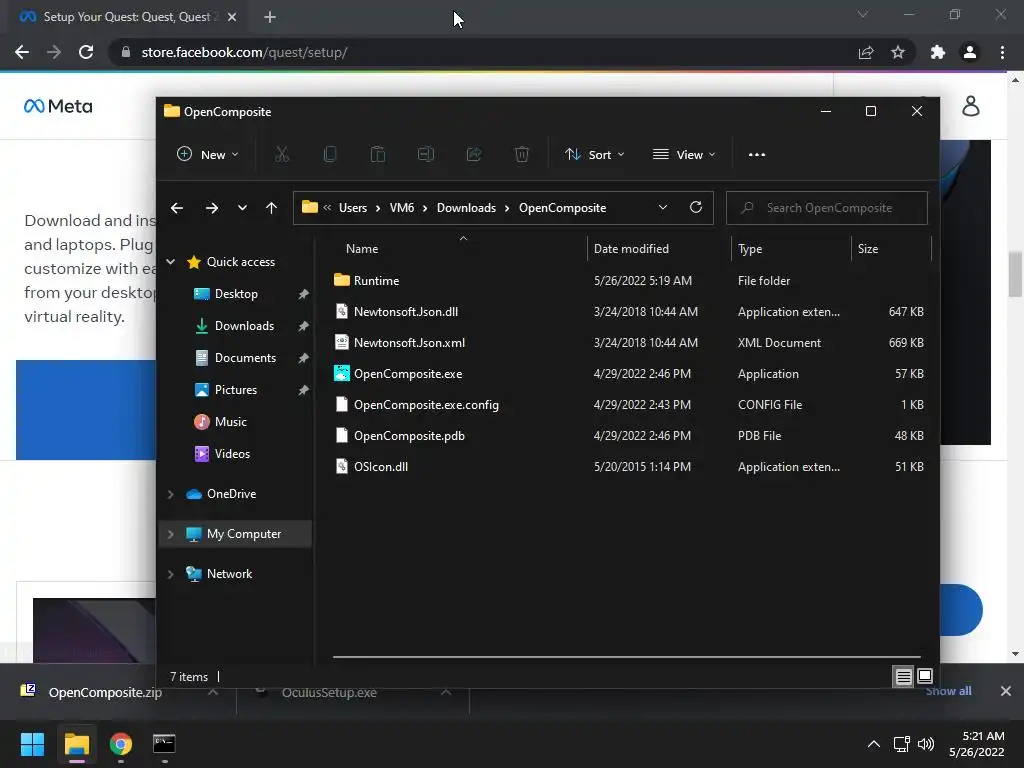Viewport: 1024px width, 768px height.
Task: Expand address bar history dropdown
Action: tap(663, 207)
